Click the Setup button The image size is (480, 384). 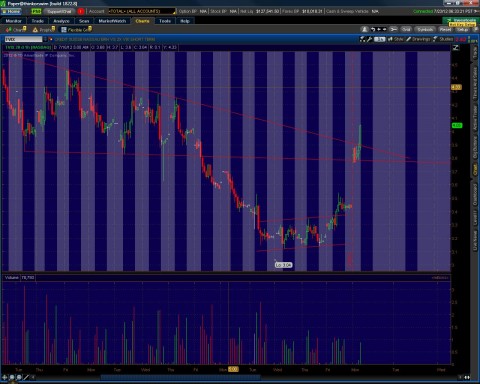(462, 30)
